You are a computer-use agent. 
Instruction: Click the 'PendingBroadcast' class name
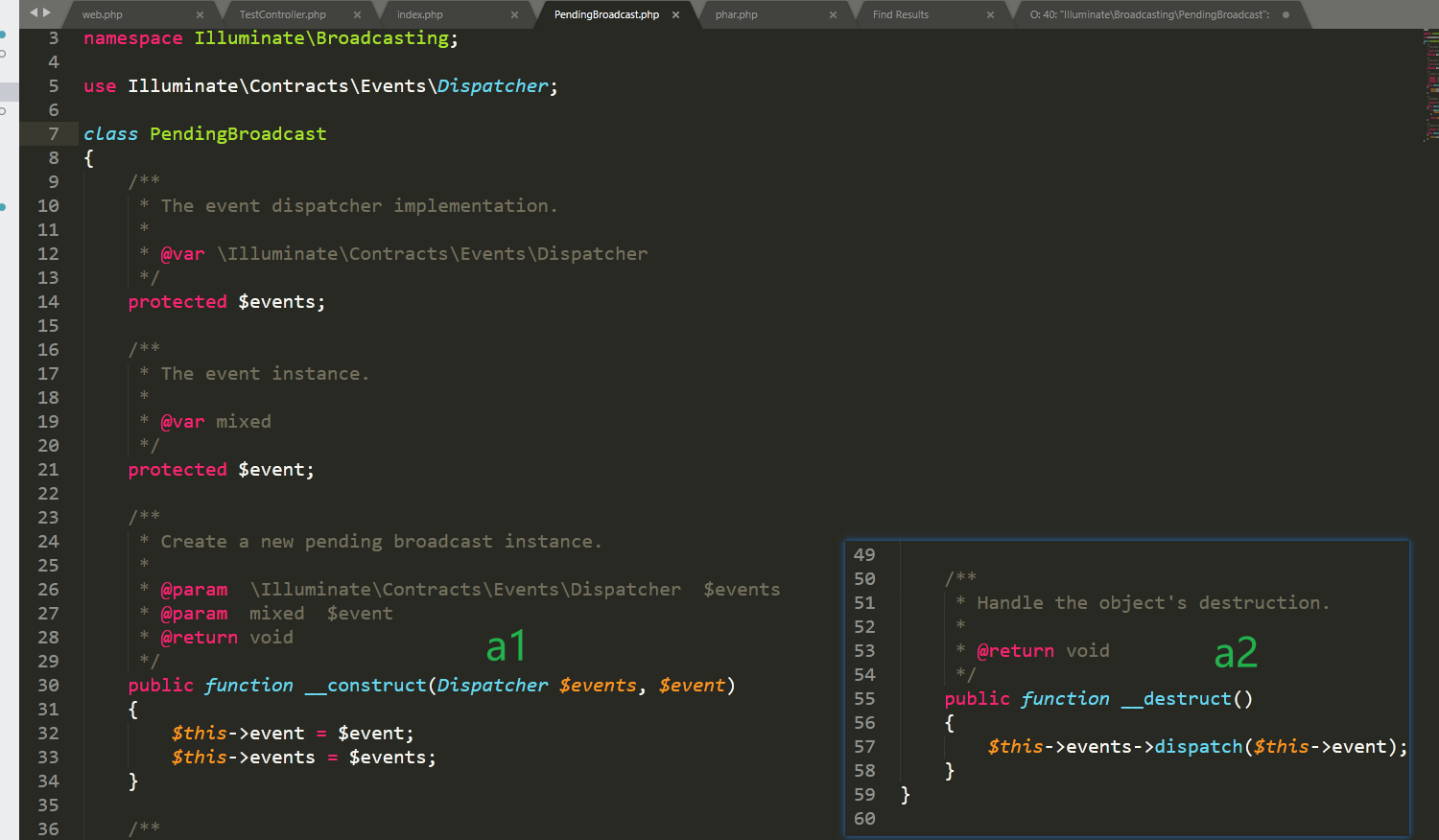tap(238, 134)
